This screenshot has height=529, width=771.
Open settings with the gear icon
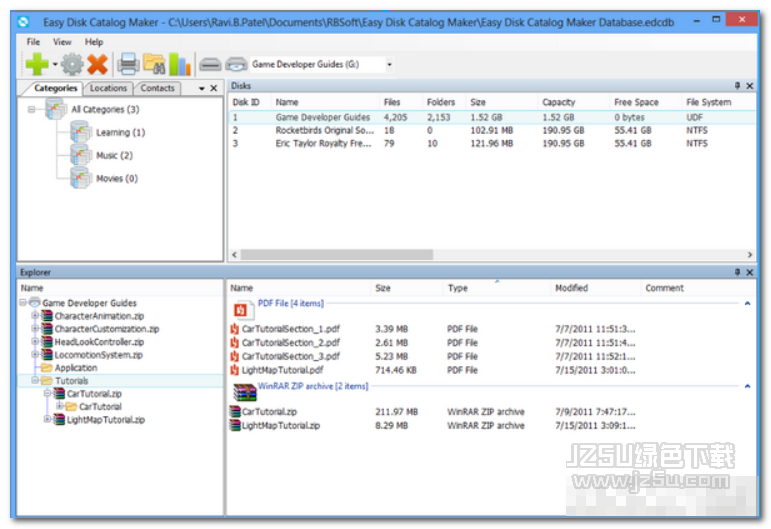click(x=72, y=64)
